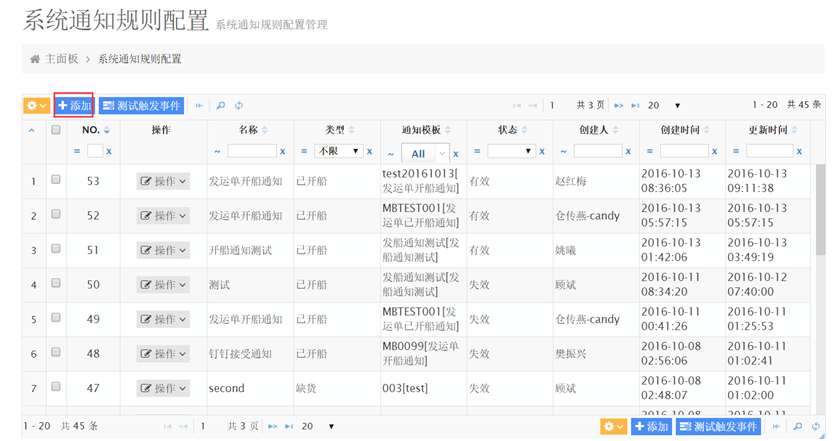
Task: Open 操作 menu for row NO. 47
Action: [163, 388]
